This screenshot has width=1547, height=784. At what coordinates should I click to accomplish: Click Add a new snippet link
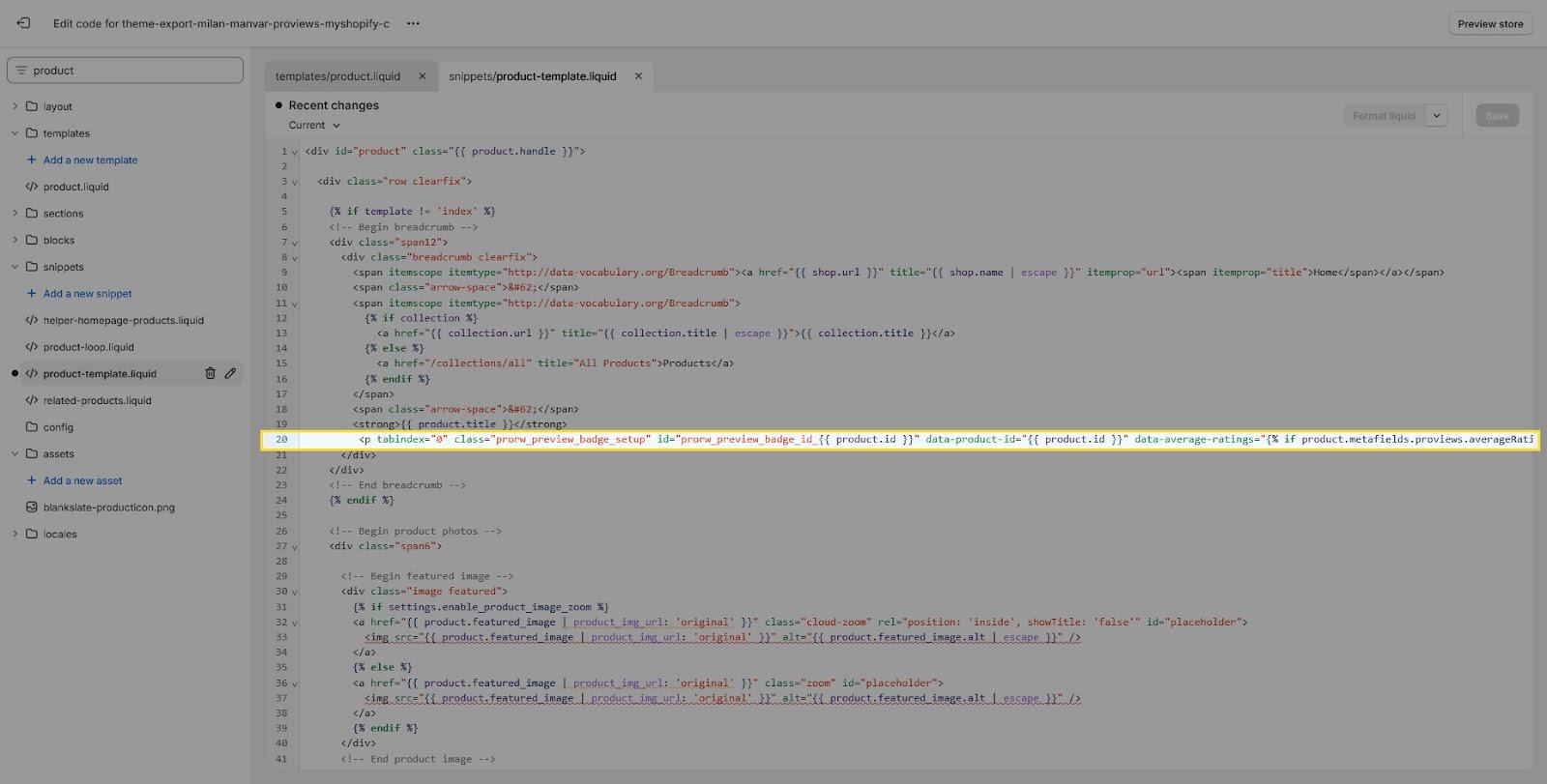pyautogui.click(x=87, y=294)
